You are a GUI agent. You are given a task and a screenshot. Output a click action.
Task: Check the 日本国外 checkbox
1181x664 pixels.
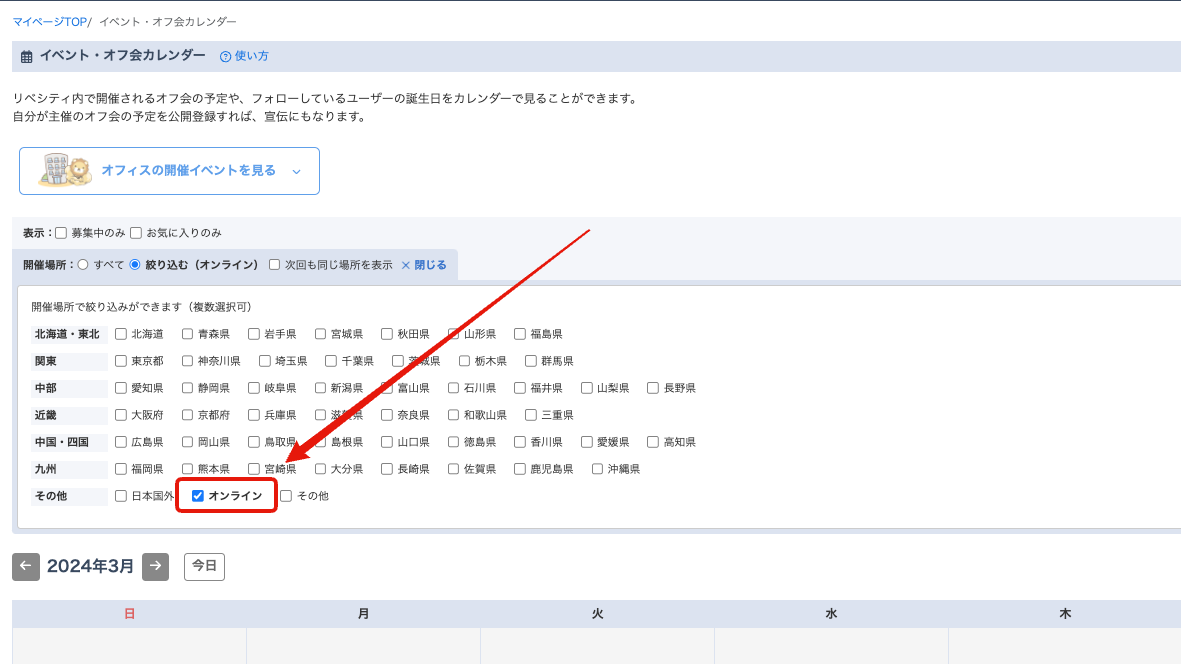tap(121, 496)
